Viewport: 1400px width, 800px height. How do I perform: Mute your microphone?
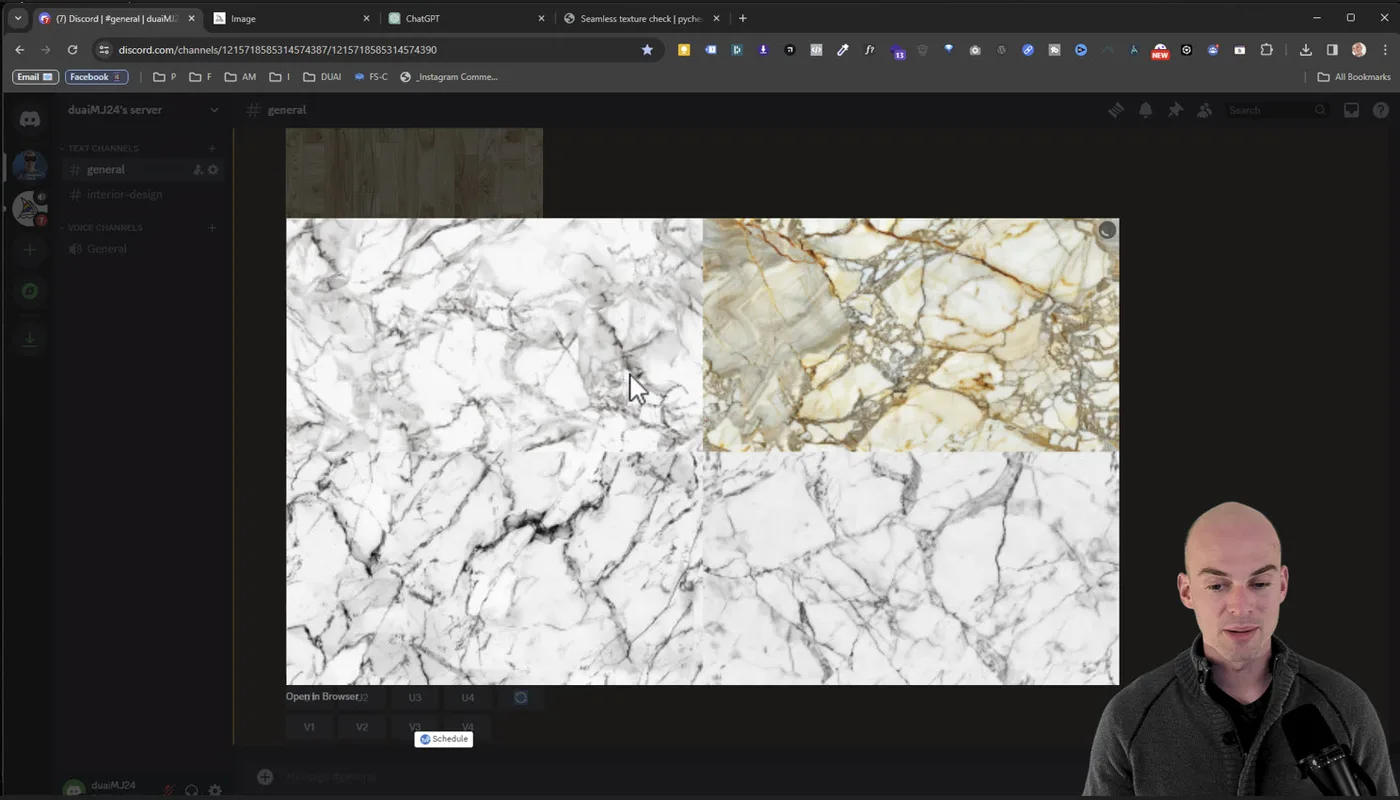coord(168,791)
